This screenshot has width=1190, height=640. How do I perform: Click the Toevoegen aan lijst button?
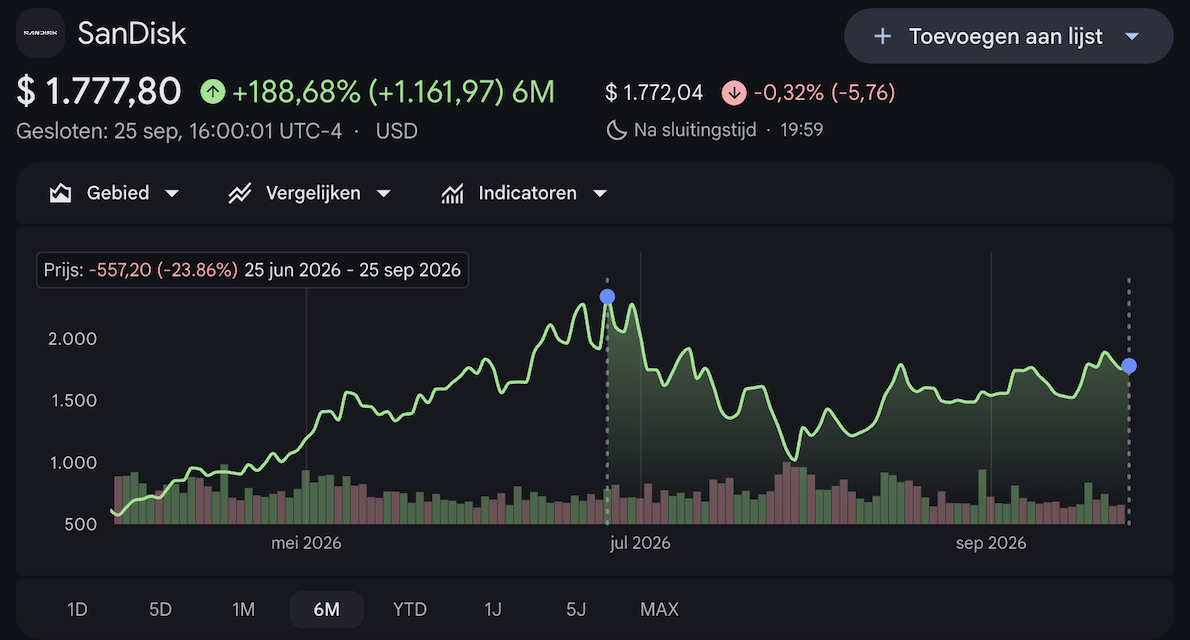pos(1009,36)
